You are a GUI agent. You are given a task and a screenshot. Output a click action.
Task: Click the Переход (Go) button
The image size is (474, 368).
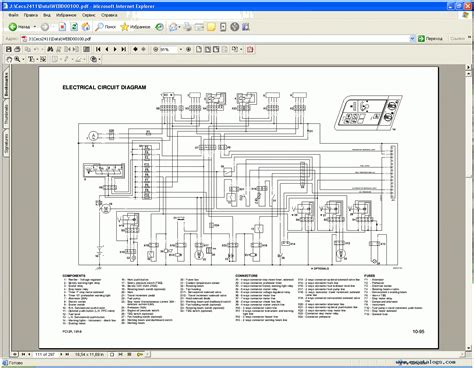(431, 39)
